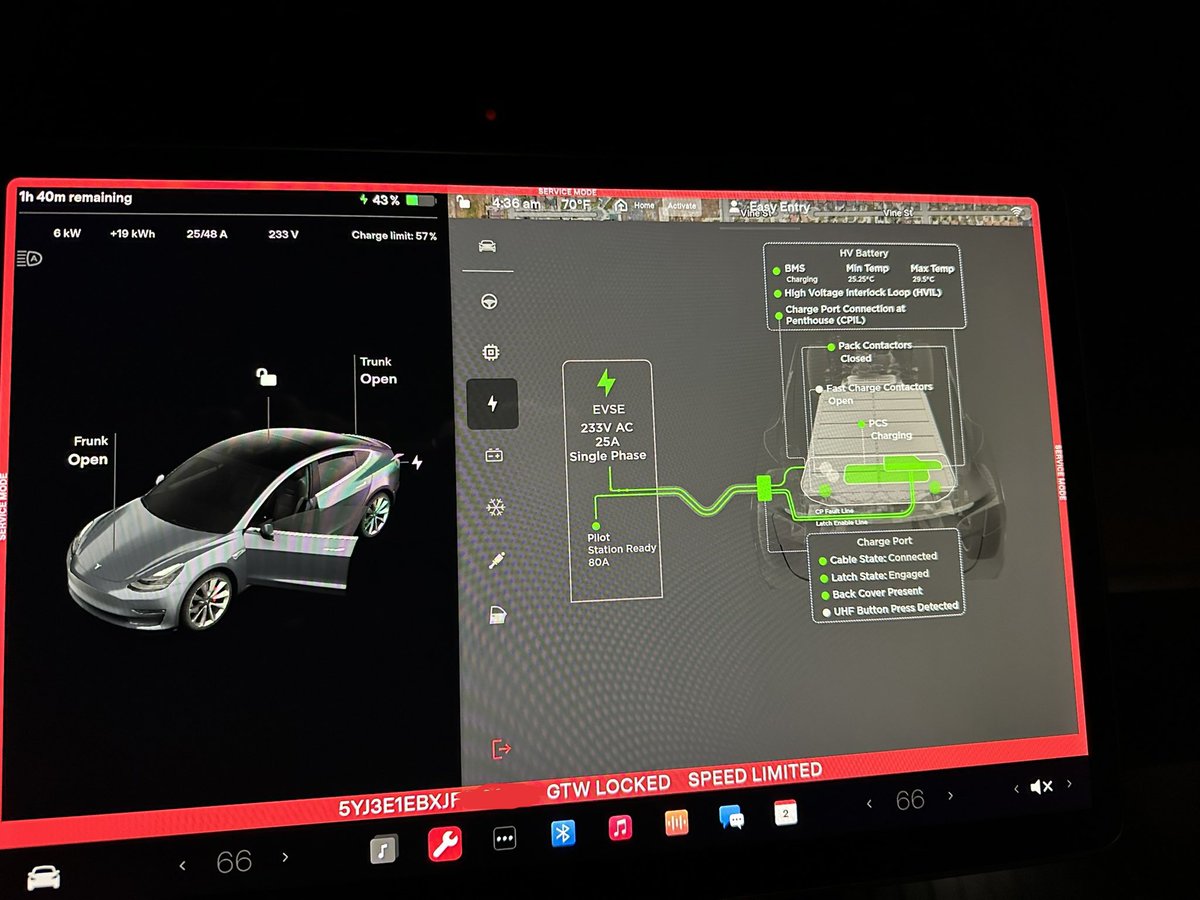
Task: Tap Pack Contactors Closed status
Action: [x=869, y=351]
